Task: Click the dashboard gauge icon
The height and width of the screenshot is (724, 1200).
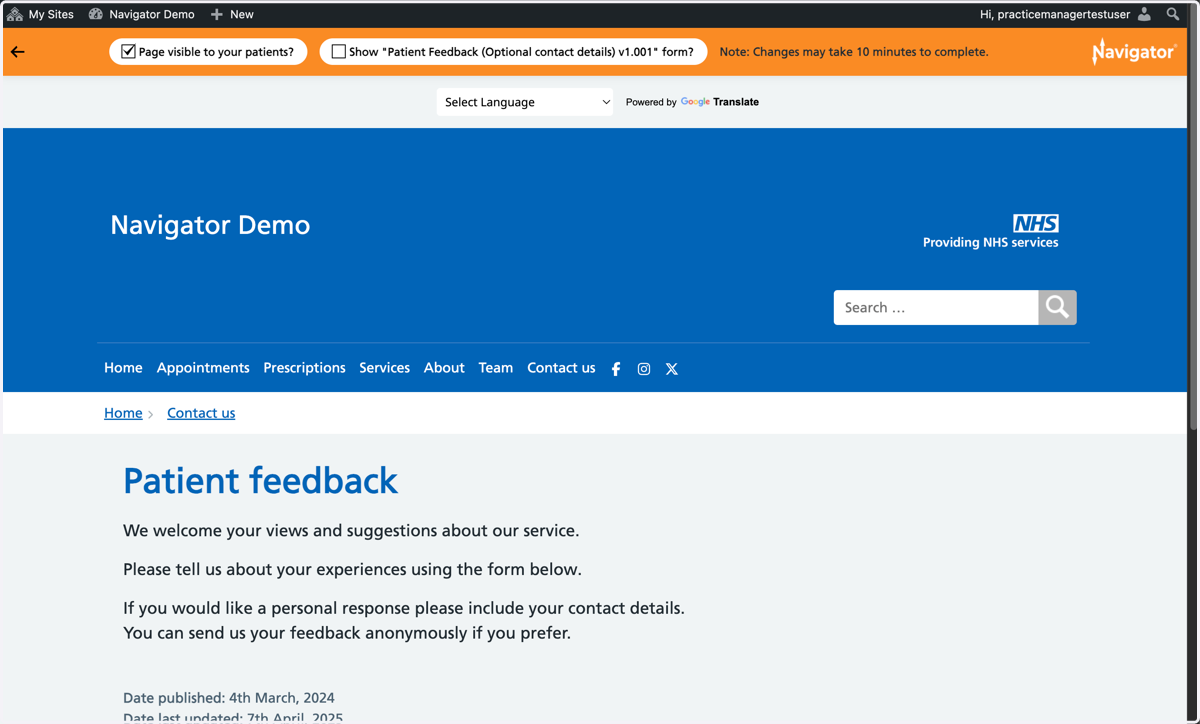Action: click(96, 14)
